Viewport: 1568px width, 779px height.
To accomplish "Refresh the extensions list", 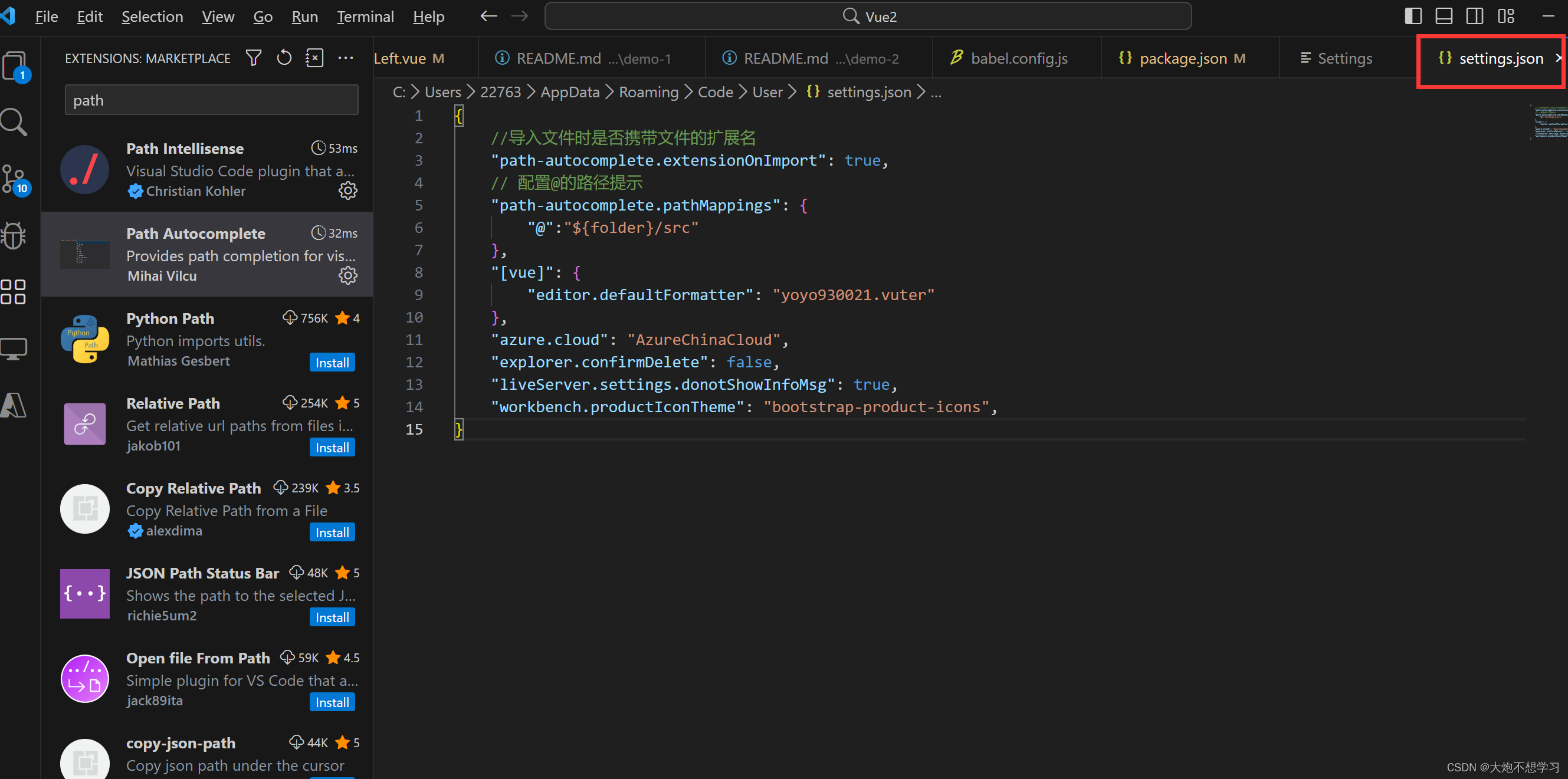I will pos(284,58).
